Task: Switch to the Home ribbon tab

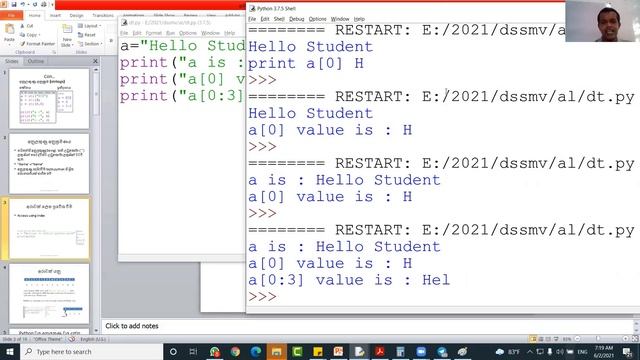Action: click(35, 16)
